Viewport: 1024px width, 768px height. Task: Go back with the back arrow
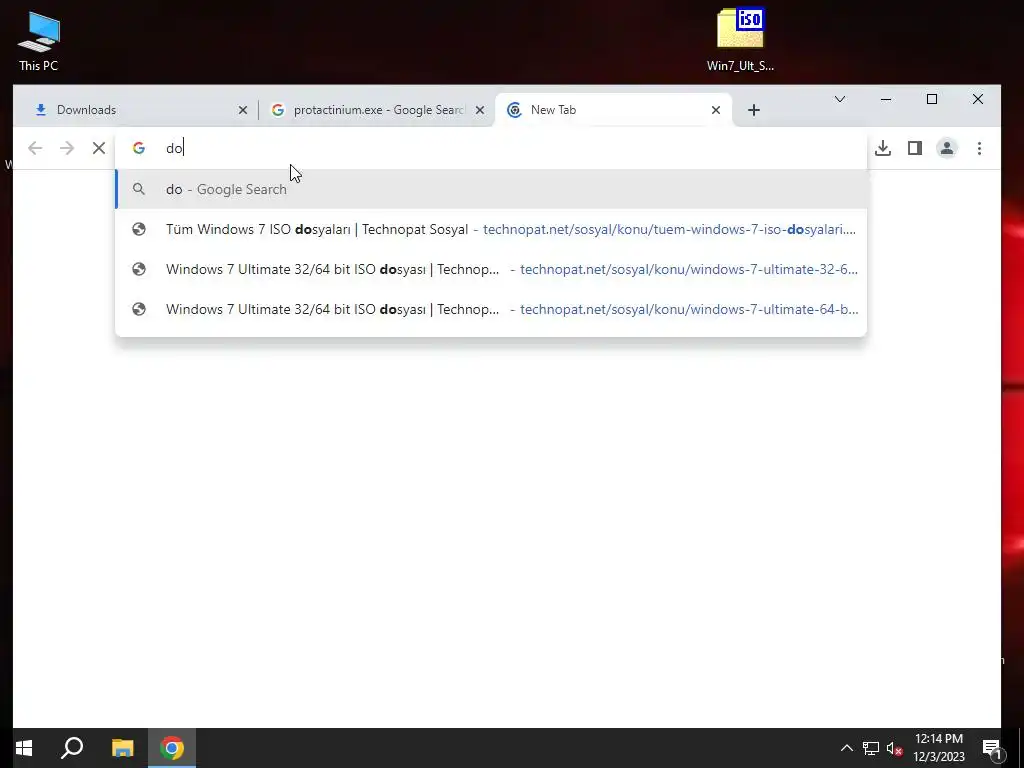click(x=35, y=148)
